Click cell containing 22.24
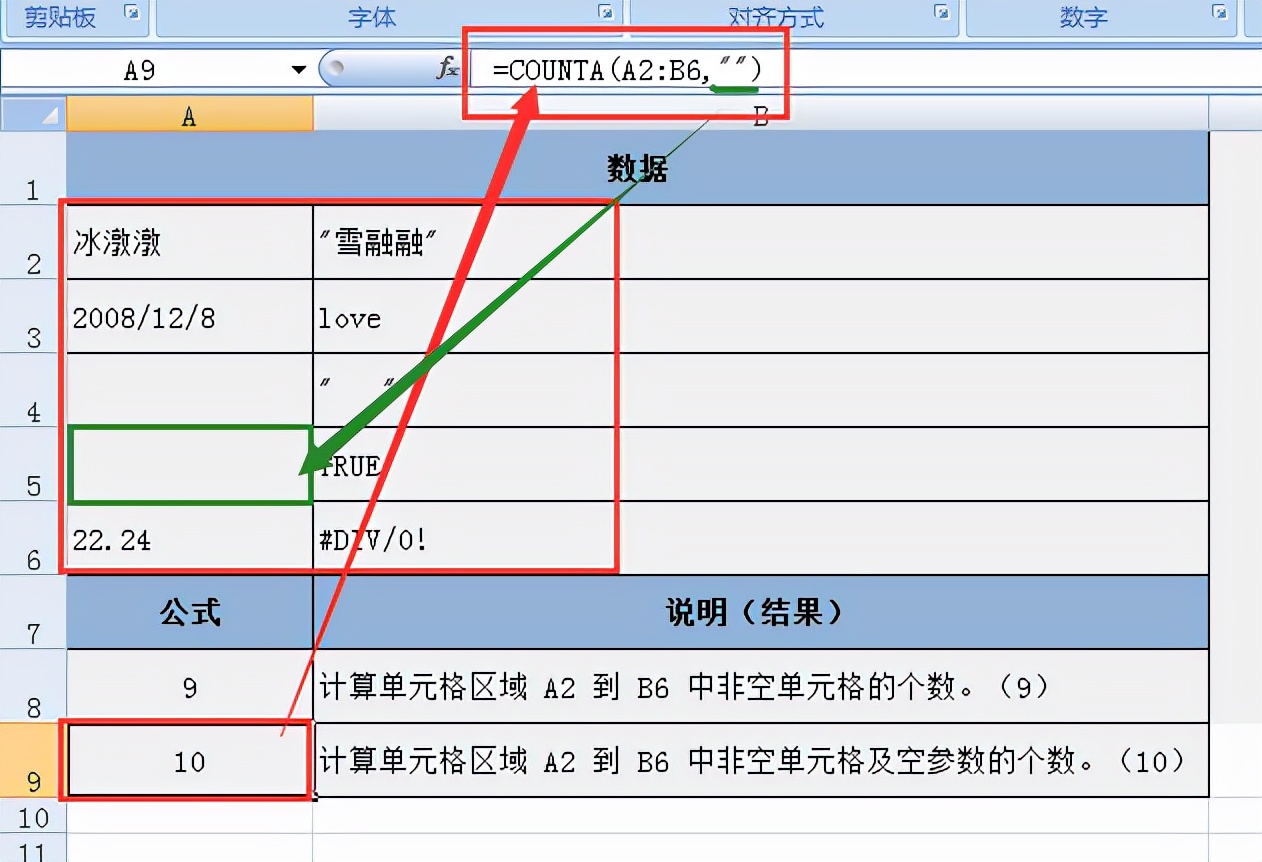 tap(190, 538)
